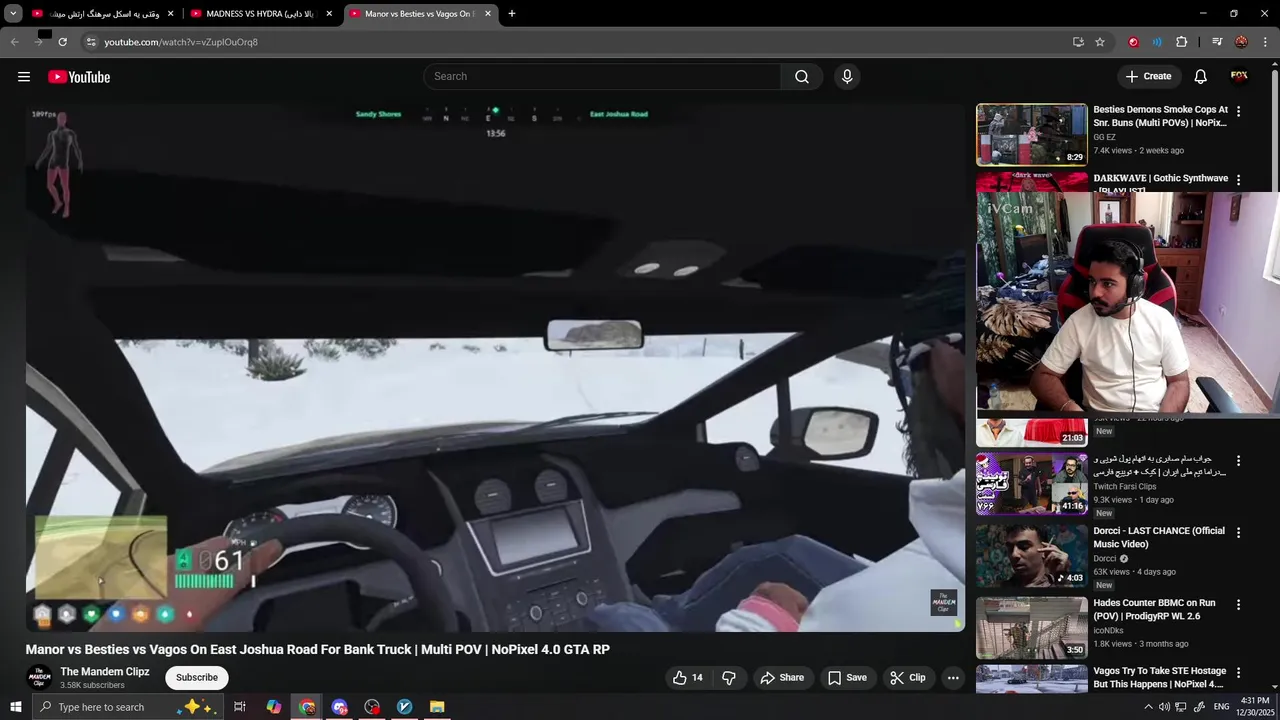The image size is (1280, 720).
Task: Click the Windows taskbar search box
Action: [126, 707]
